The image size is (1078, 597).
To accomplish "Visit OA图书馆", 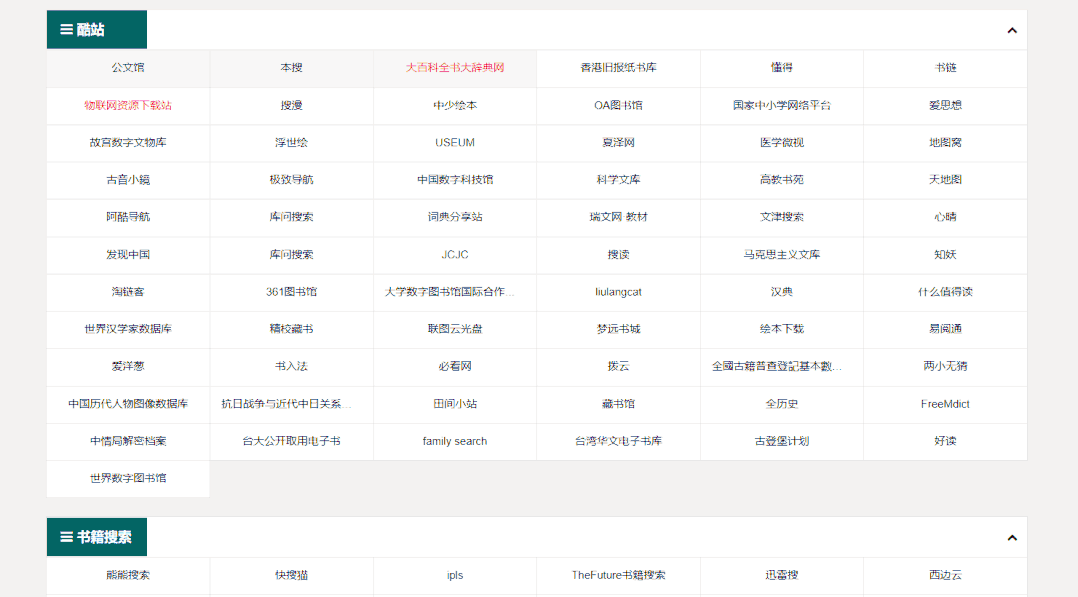I will (x=618, y=105).
